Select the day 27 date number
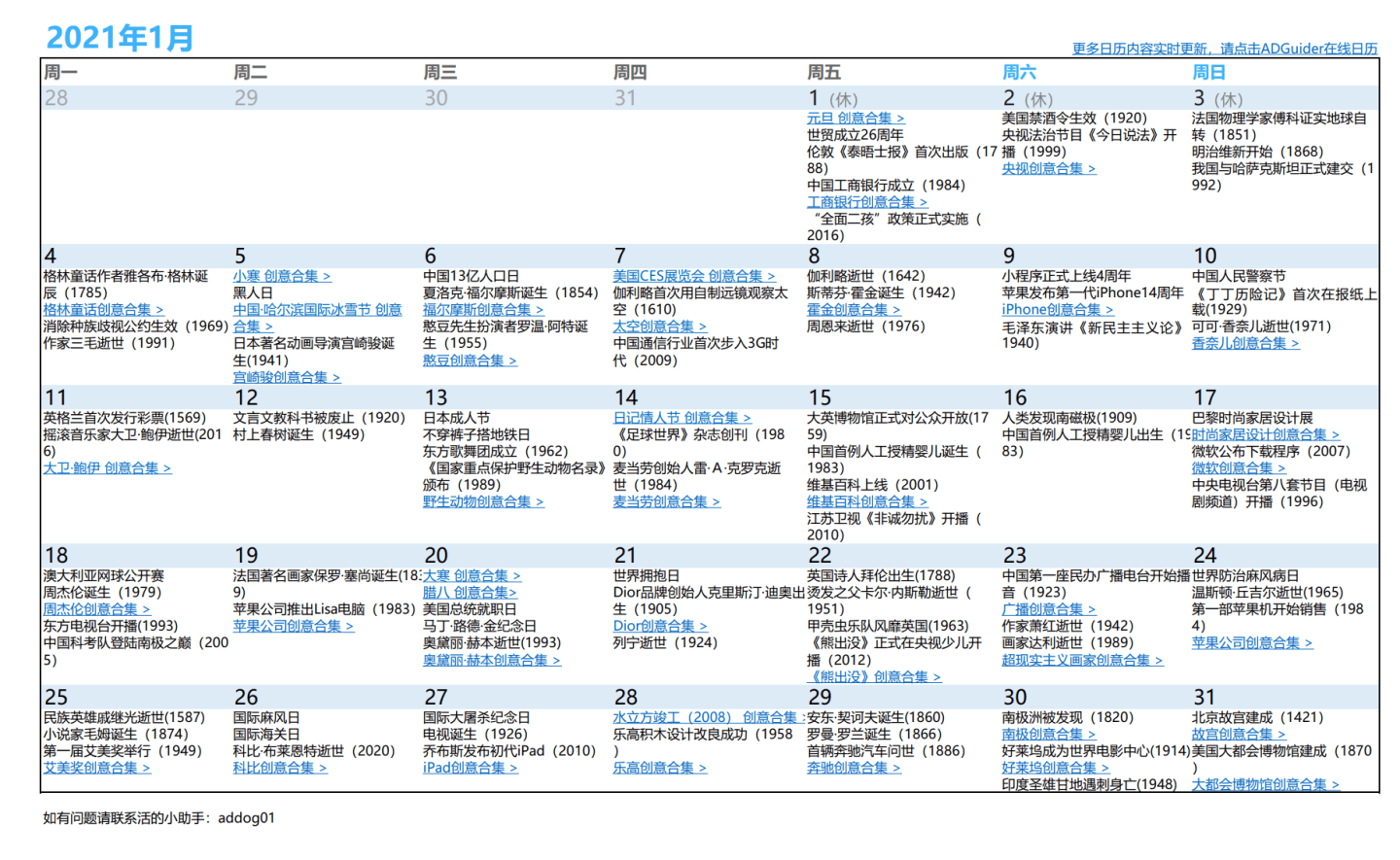1400x860 pixels. click(436, 698)
